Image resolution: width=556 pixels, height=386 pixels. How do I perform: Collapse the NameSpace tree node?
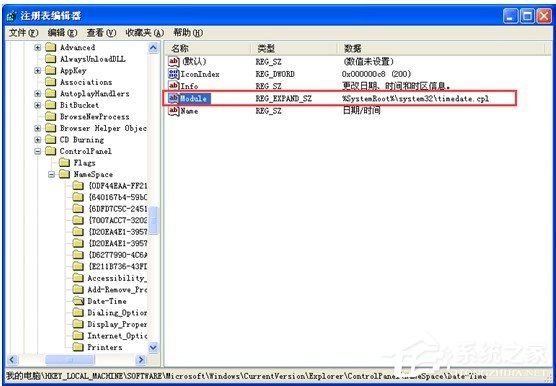click(52, 174)
